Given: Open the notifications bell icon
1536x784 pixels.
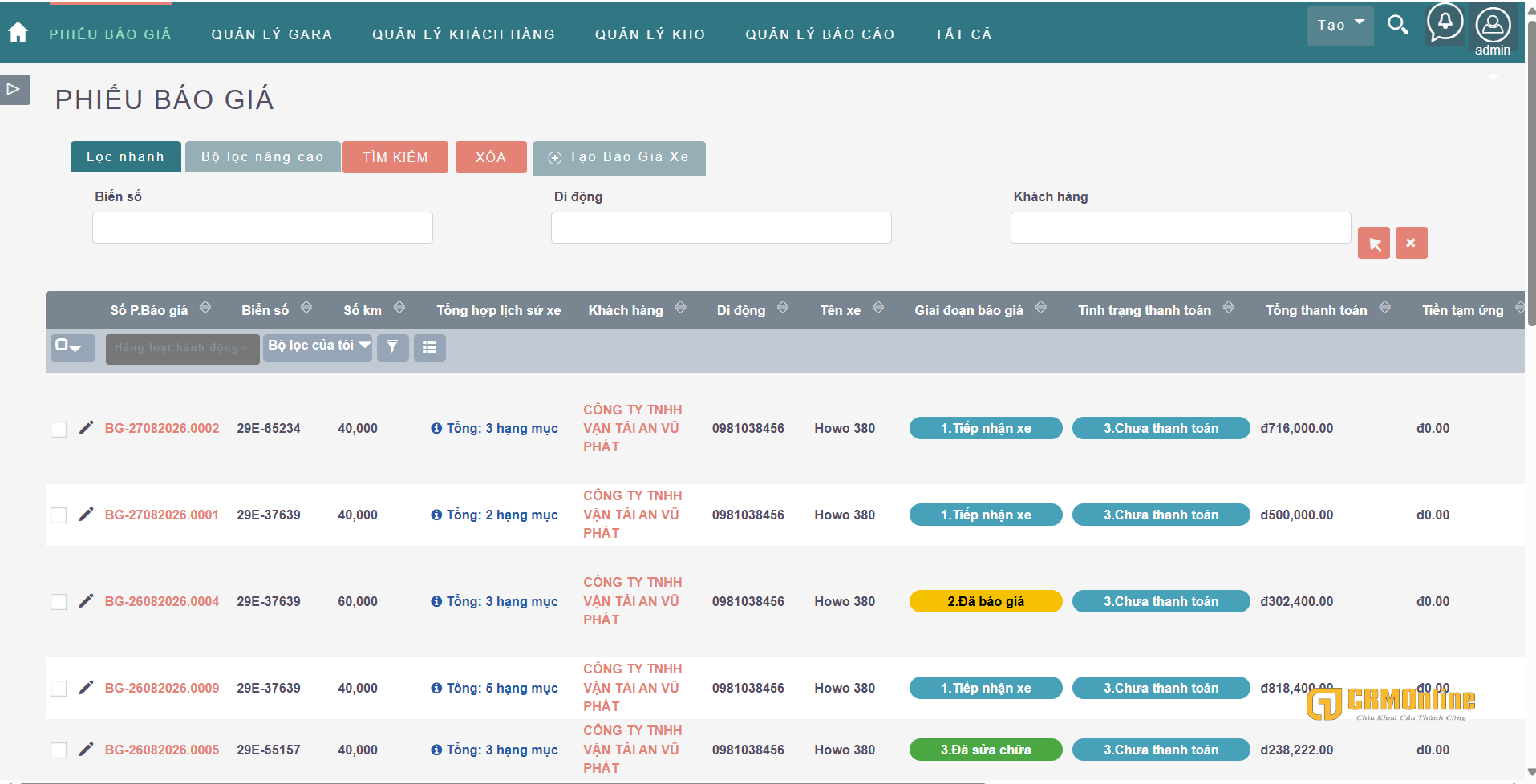Looking at the screenshot, I should [1445, 22].
